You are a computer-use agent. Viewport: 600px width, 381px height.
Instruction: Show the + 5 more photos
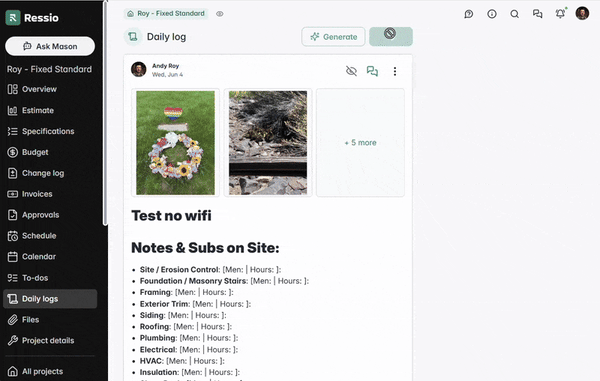[x=360, y=143]
